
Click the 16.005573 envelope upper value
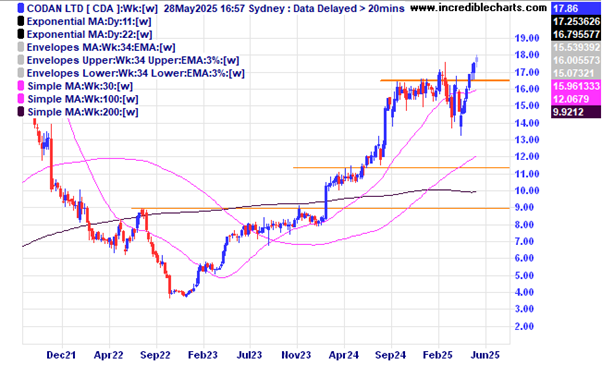tap(576, 60)
